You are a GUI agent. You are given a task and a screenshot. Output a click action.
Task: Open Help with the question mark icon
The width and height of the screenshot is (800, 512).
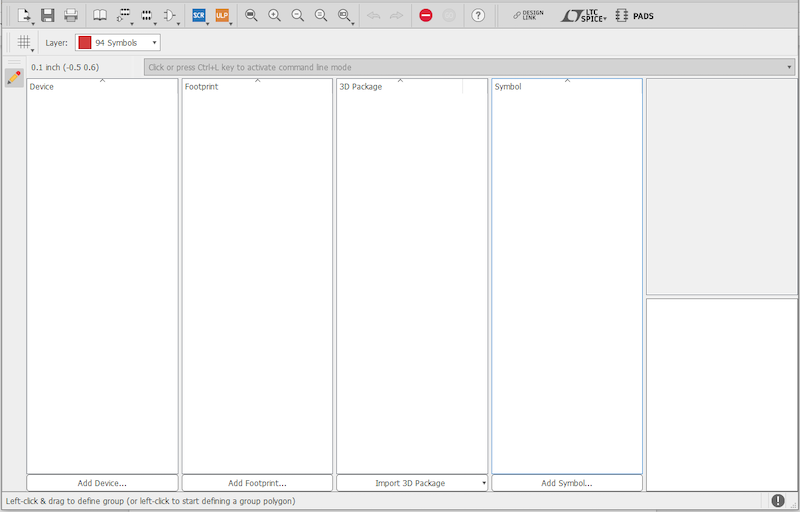point(478,15)
